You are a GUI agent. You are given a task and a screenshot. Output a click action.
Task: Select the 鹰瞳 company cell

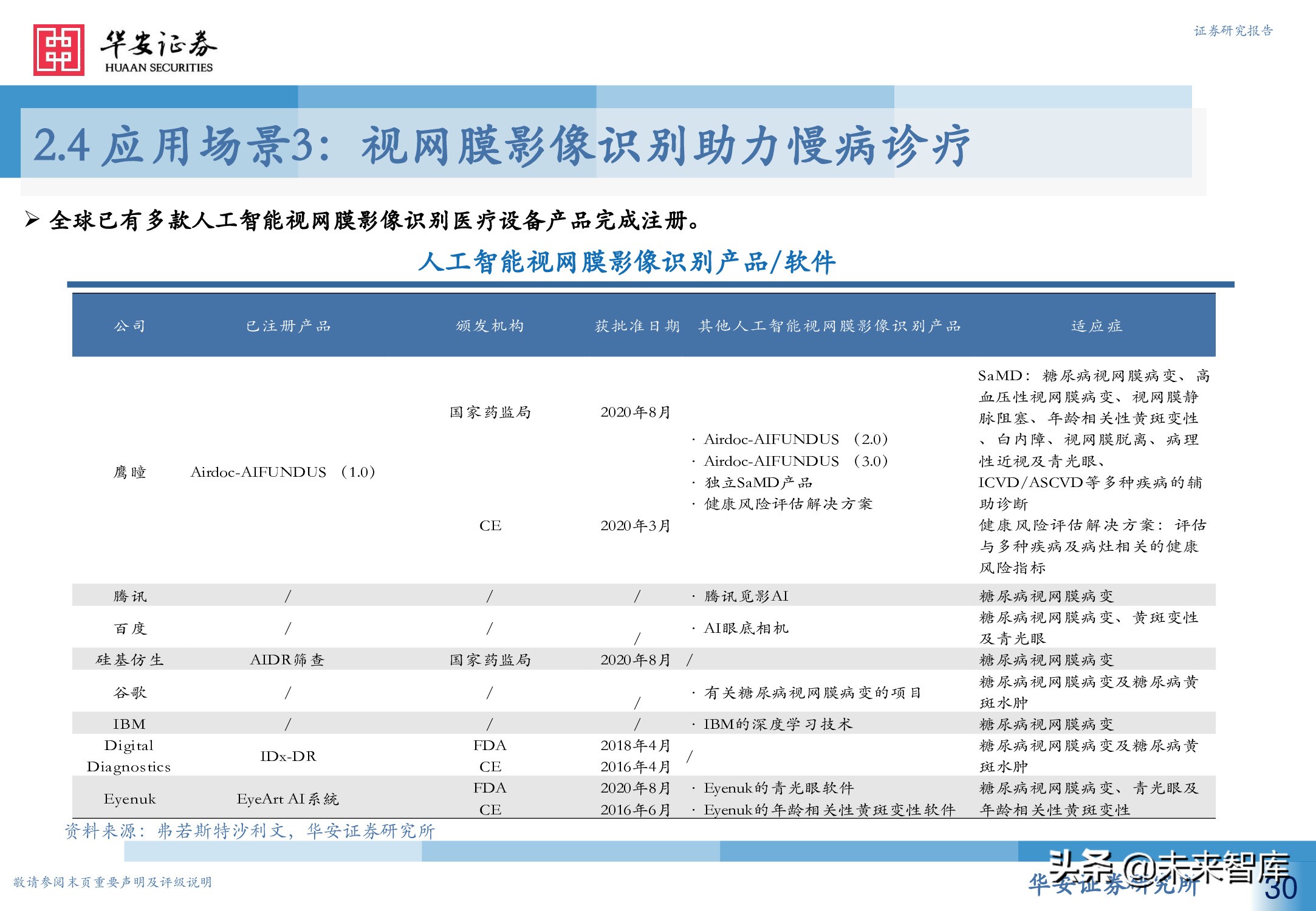click(x=130, y=472)
